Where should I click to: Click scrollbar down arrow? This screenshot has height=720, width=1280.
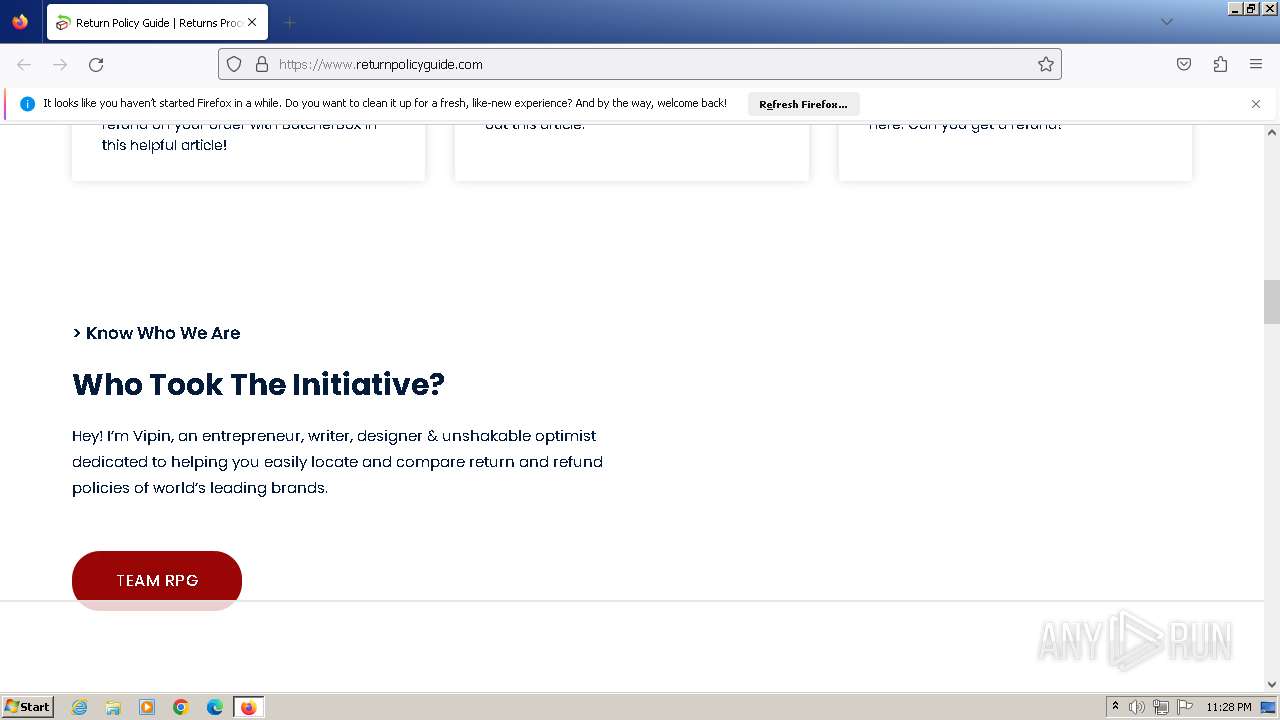point(1272,685)
